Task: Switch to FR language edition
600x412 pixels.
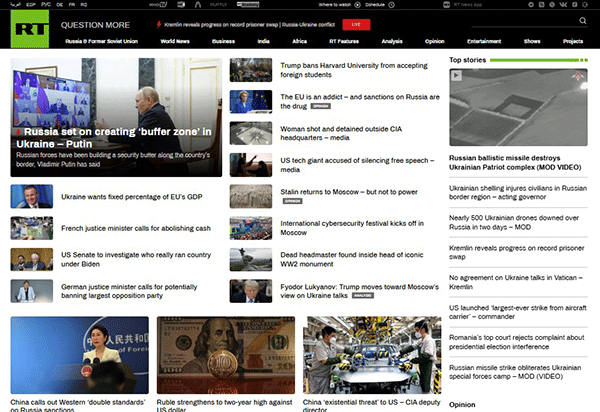Action: pyautogui.click(x=72, y=5)
